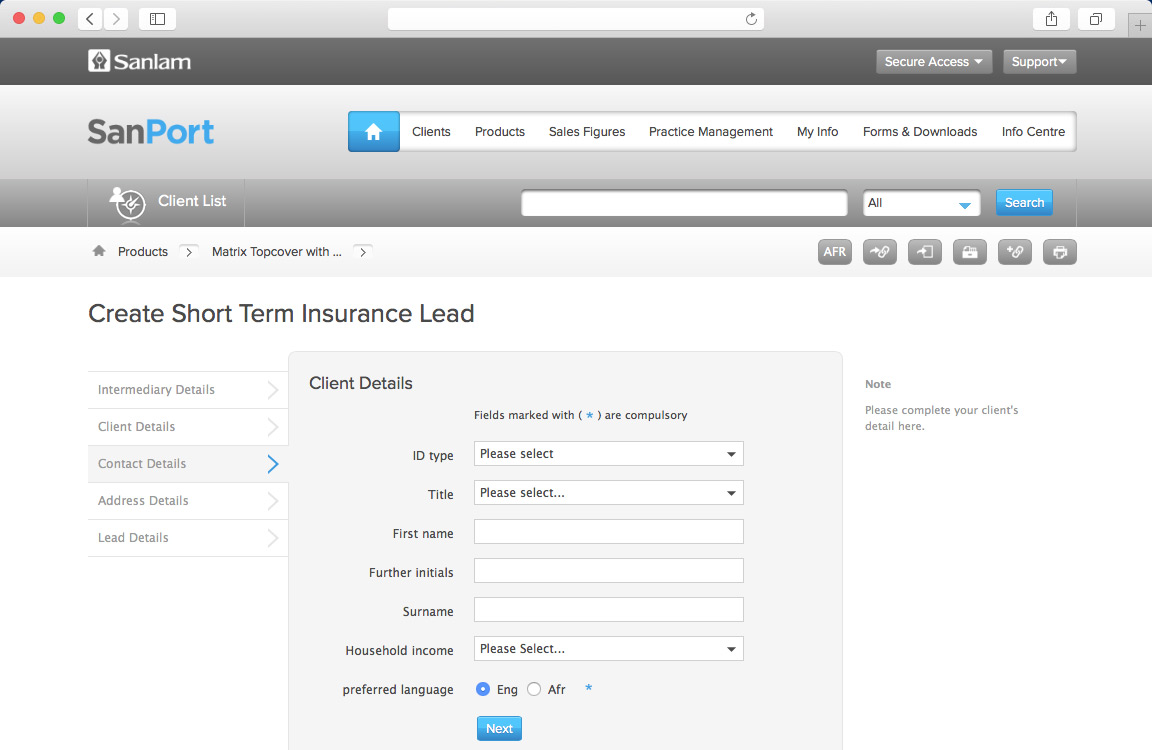Click the Next button
The height and width of the screenshot is (750, 1152).
click(x=499, y=729)
